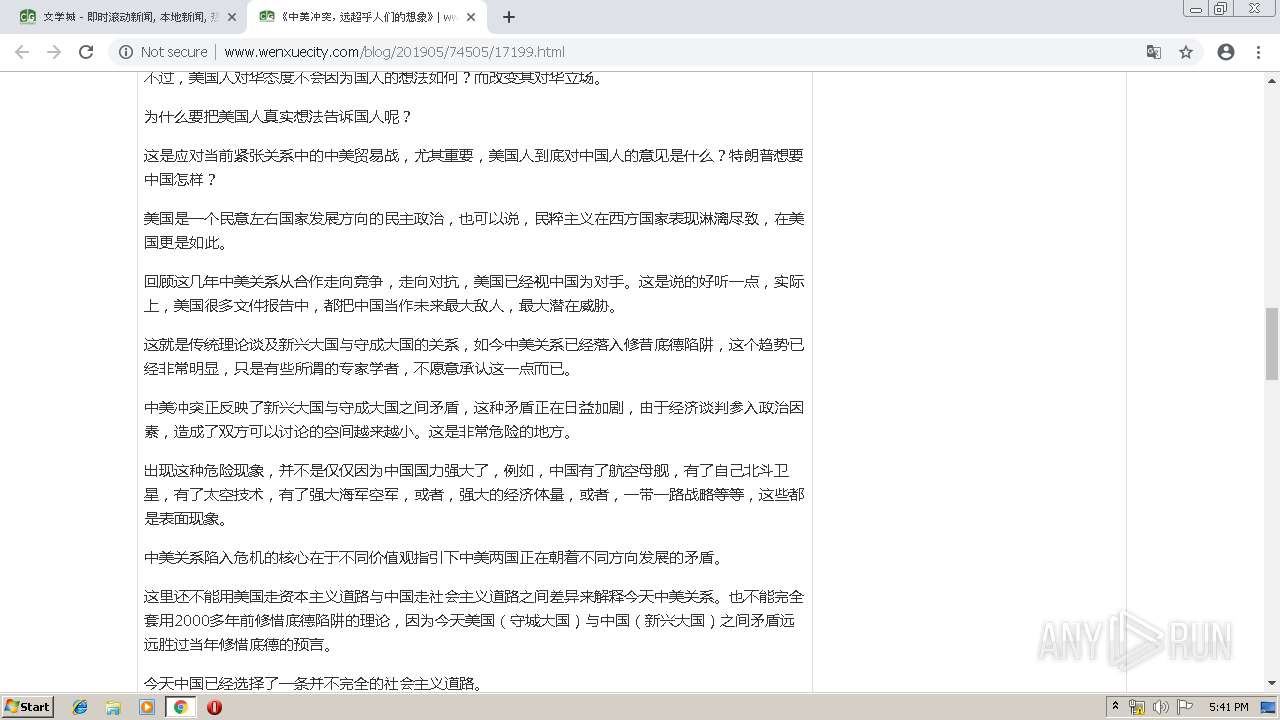This screenshot has width=1280, height=720.
Task: Click paragraph starting 这就是传统理论谈及
Action: click(x=473, y=357)
